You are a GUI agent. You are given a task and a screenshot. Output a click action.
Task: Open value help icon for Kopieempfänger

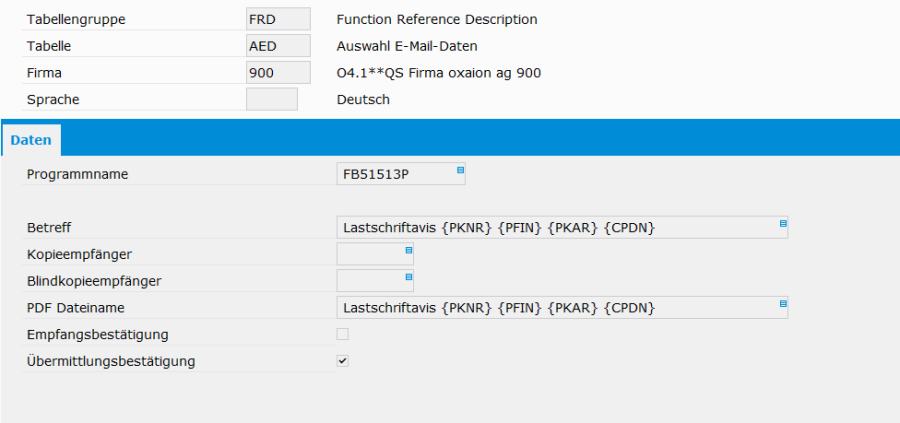pos(409,250)
